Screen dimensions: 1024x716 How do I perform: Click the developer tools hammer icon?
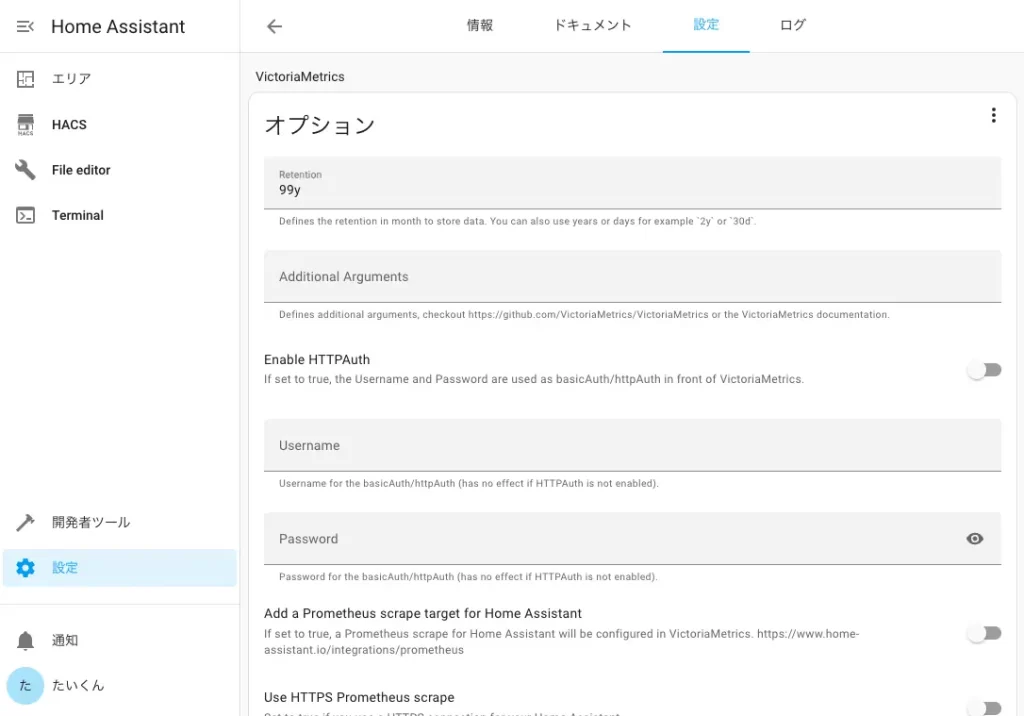tap(25, 522)
